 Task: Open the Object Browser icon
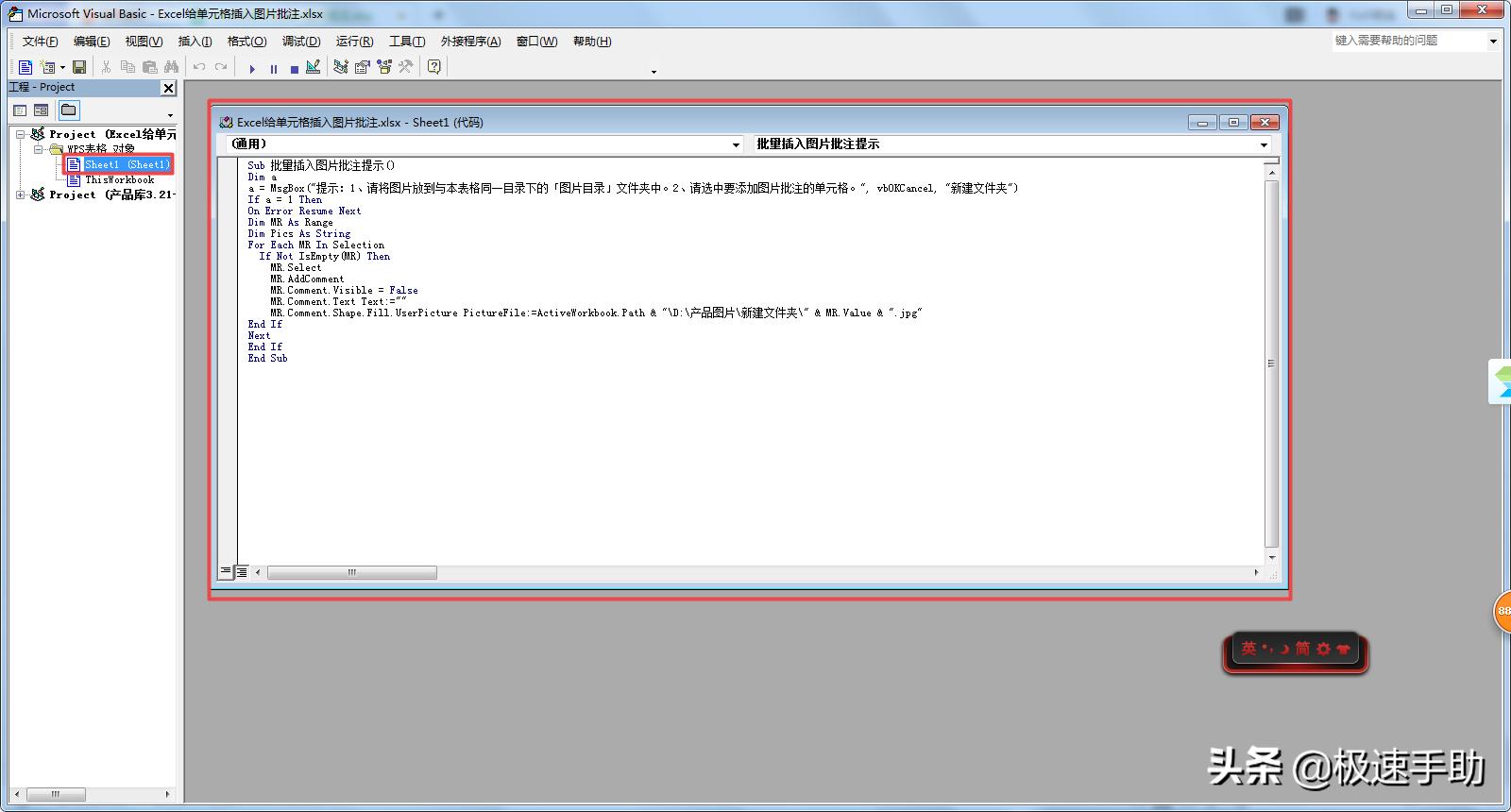383,67
